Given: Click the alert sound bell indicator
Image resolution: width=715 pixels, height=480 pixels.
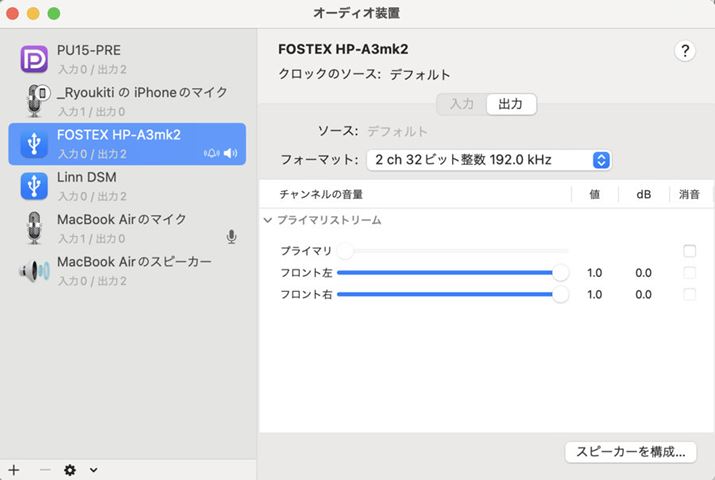Looking at the screenshot, I should pyautogui.click(x=211, y=153).
